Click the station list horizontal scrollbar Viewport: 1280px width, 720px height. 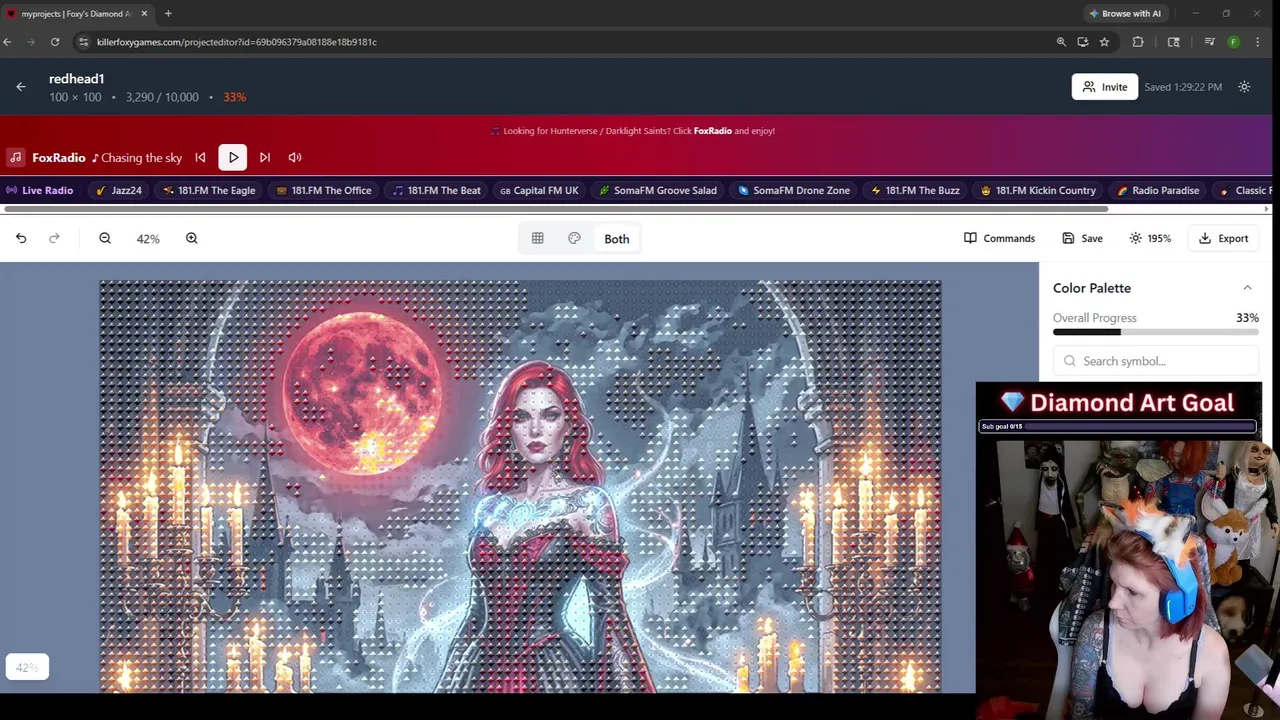pyautogui.click(x=556, y=209)
